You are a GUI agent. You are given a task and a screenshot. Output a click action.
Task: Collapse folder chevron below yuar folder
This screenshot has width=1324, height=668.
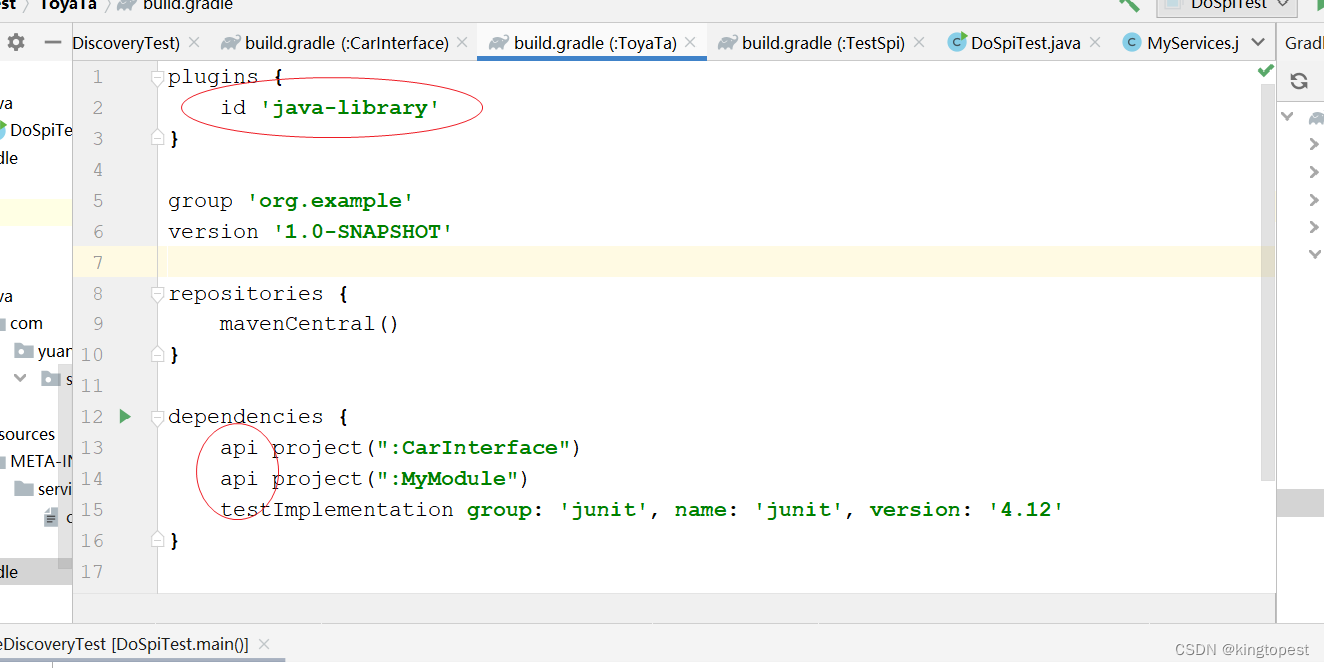[21, 378]
